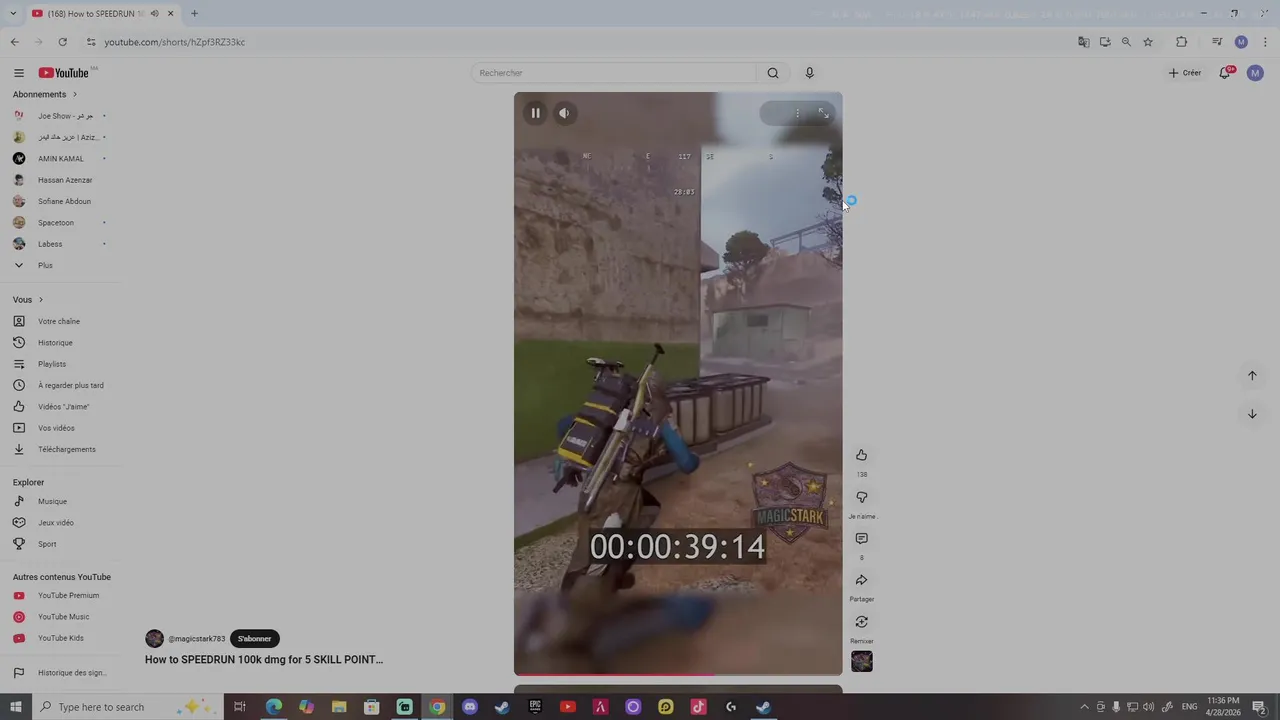
Task: Go to the previous Short arrow
Action: [x=1252, y=376]
